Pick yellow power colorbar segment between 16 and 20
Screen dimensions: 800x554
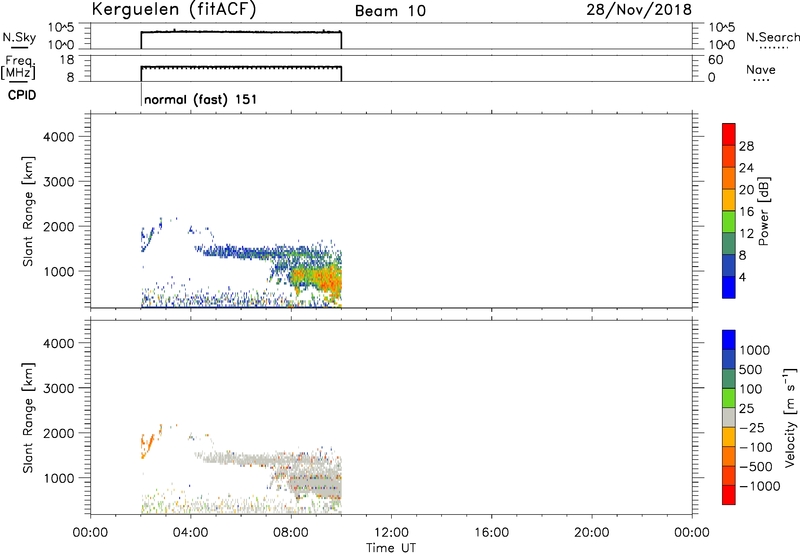click(x=729, y=200)
